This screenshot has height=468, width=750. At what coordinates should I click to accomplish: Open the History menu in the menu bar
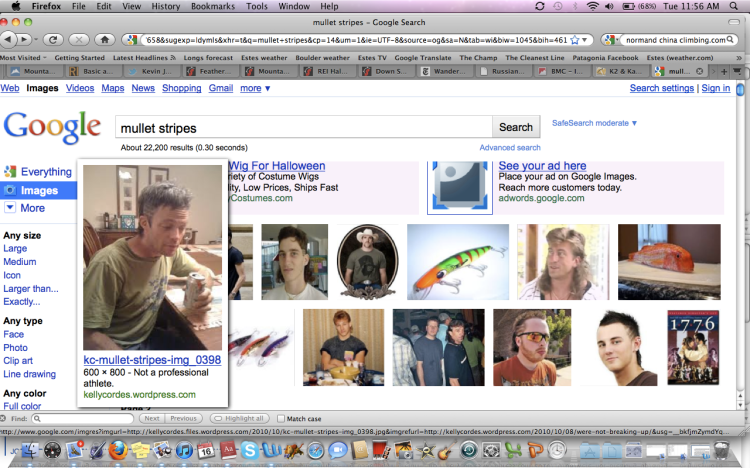pyautogui.click(x=166, y=6)
